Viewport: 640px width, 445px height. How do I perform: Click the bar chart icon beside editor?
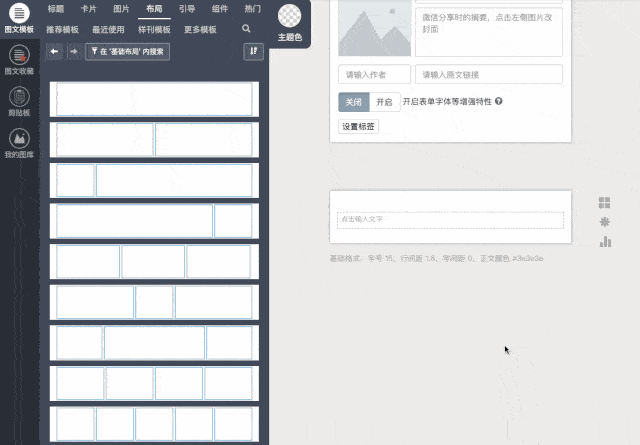coord(605,242)
